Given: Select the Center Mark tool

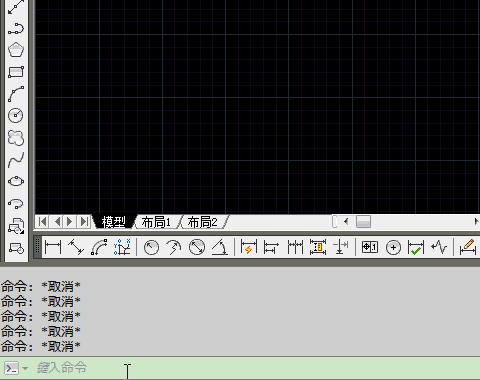Looking at the screenshot, I should (393, 248).
